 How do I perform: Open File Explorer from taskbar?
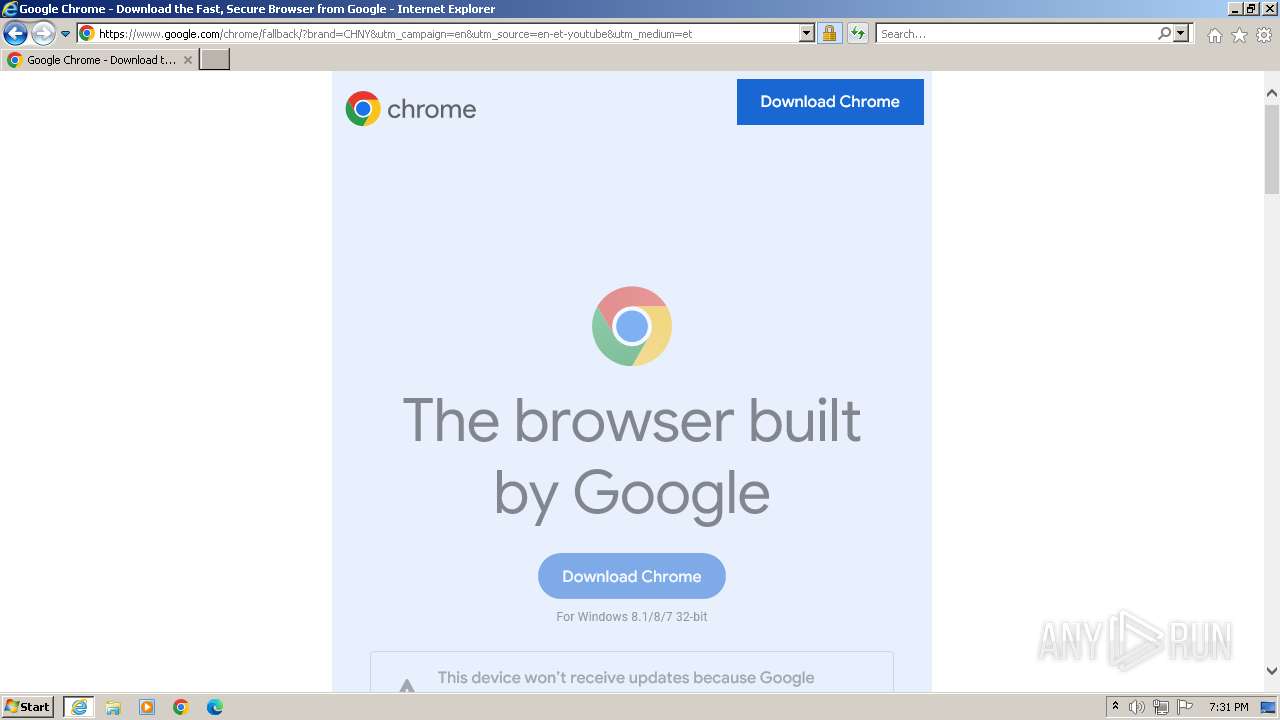click(113, 707)
